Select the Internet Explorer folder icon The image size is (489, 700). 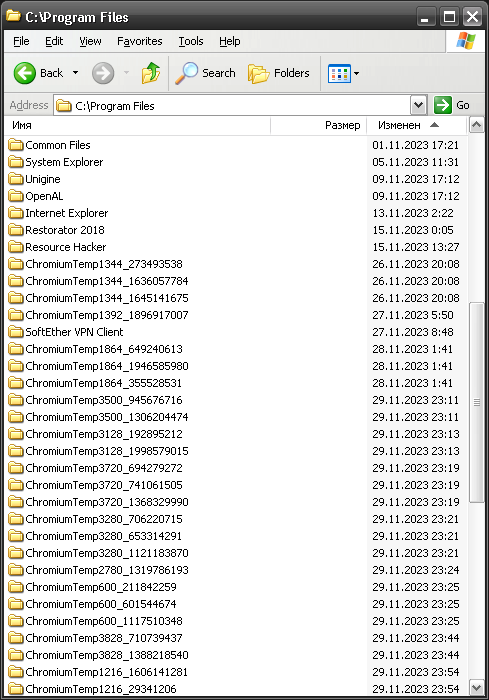(x=16, y=212)
